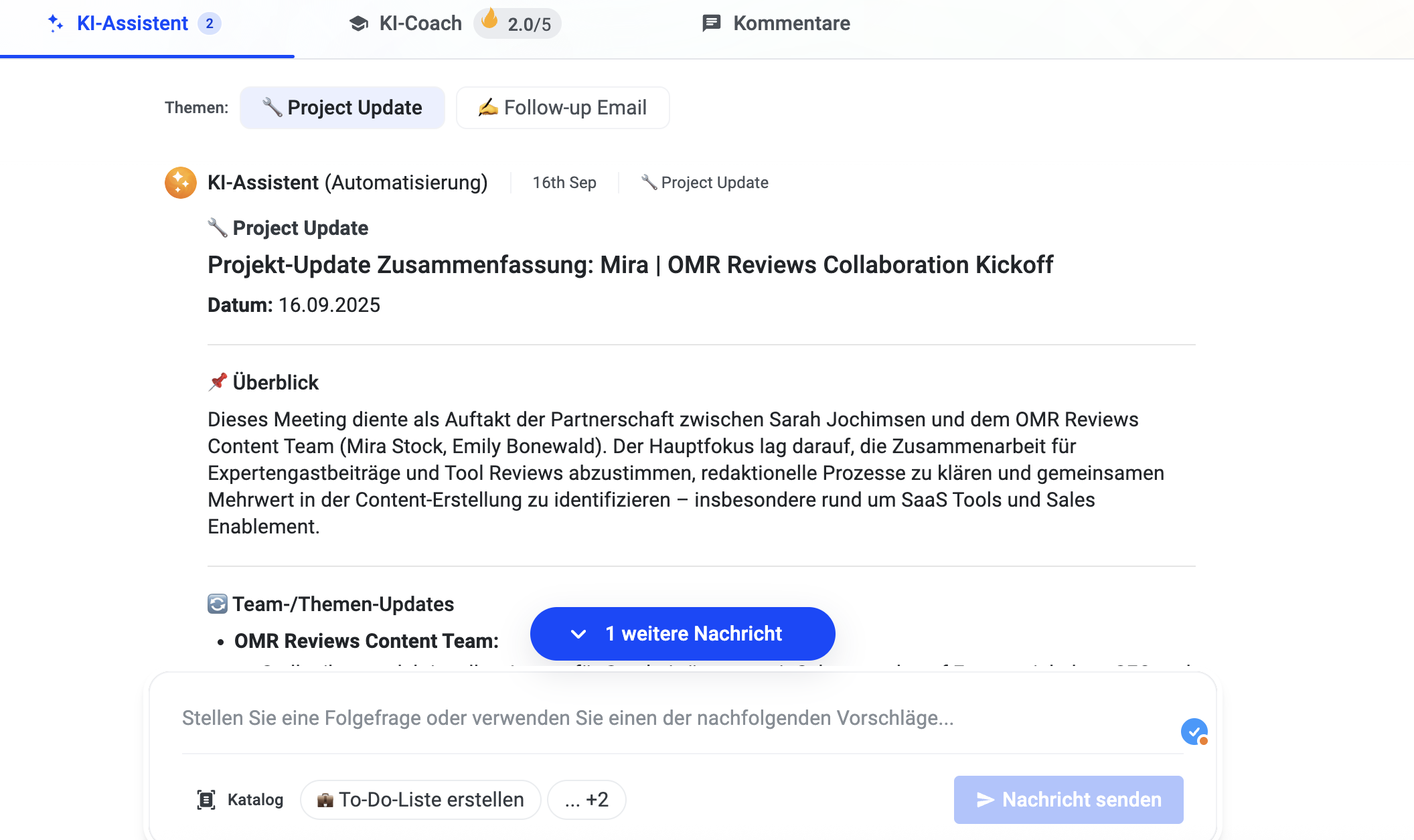This screenshot has width=1414, height=840.
Task: Click the Project Update tag next to date
Action: point(705,183)
